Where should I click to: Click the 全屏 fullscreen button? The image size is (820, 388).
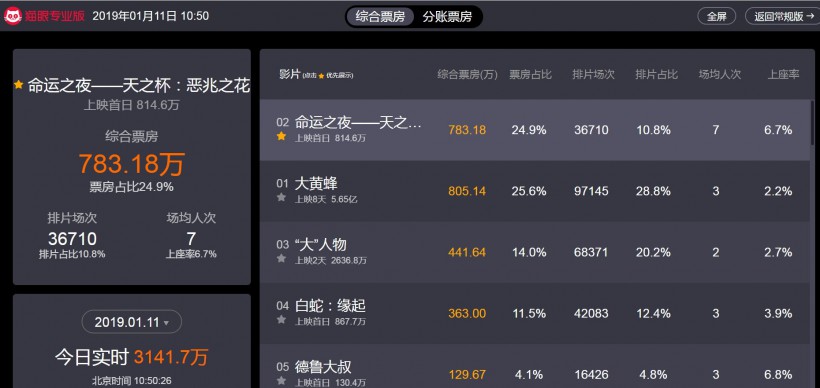click(716, 16)
